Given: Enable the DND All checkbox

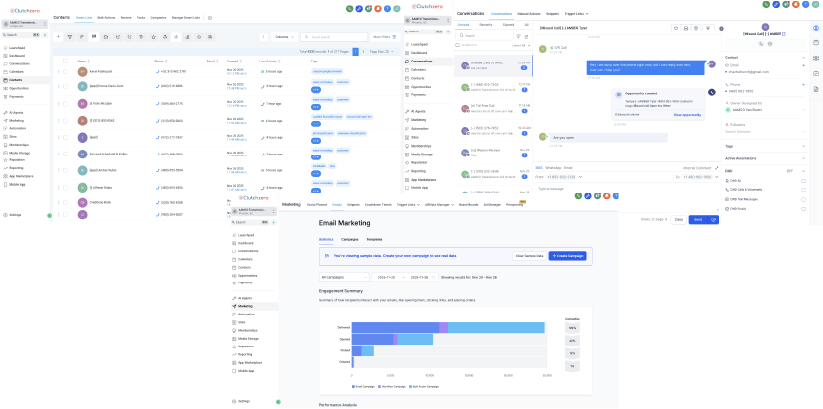Looking at the screenshot, I should (803, 180).
